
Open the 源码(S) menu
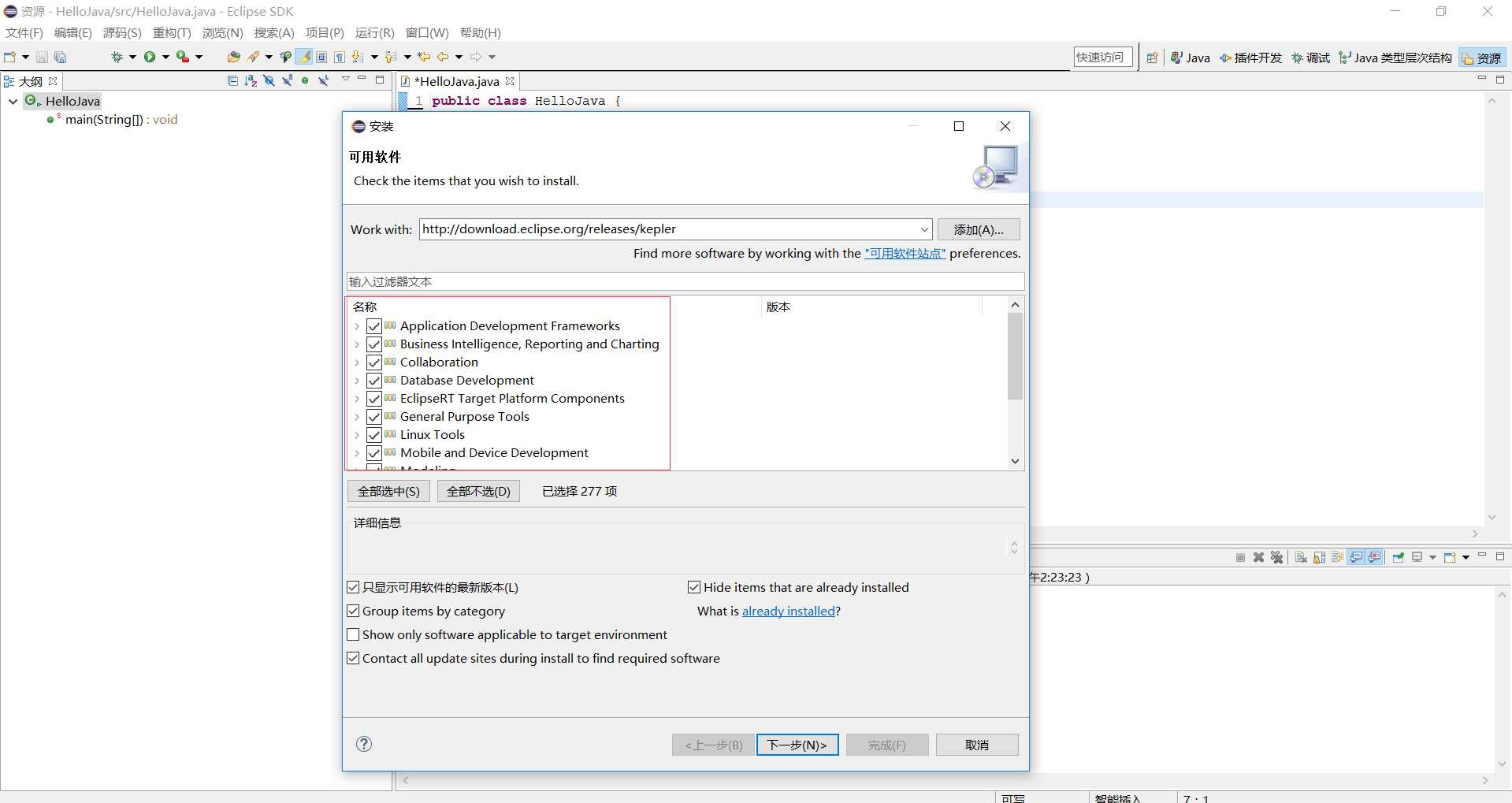click(x=122, y=32)
